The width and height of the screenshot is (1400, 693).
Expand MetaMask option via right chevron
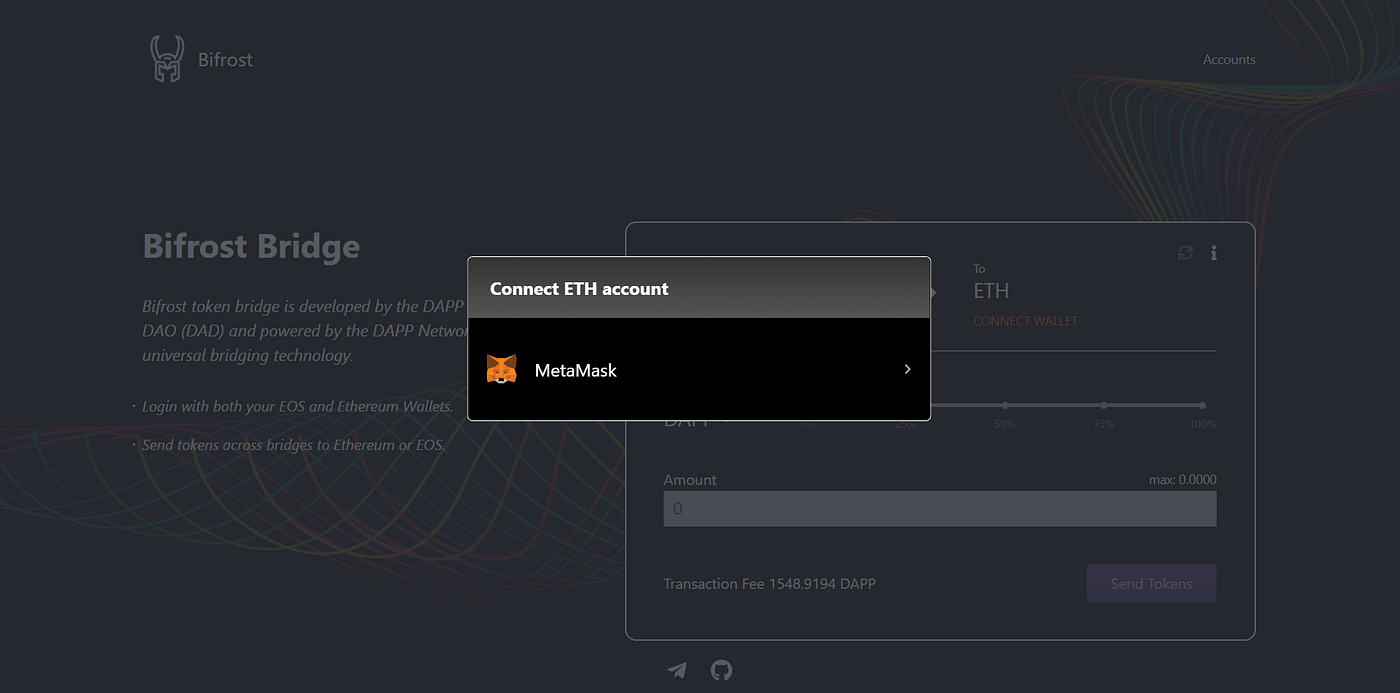[907, 369]
